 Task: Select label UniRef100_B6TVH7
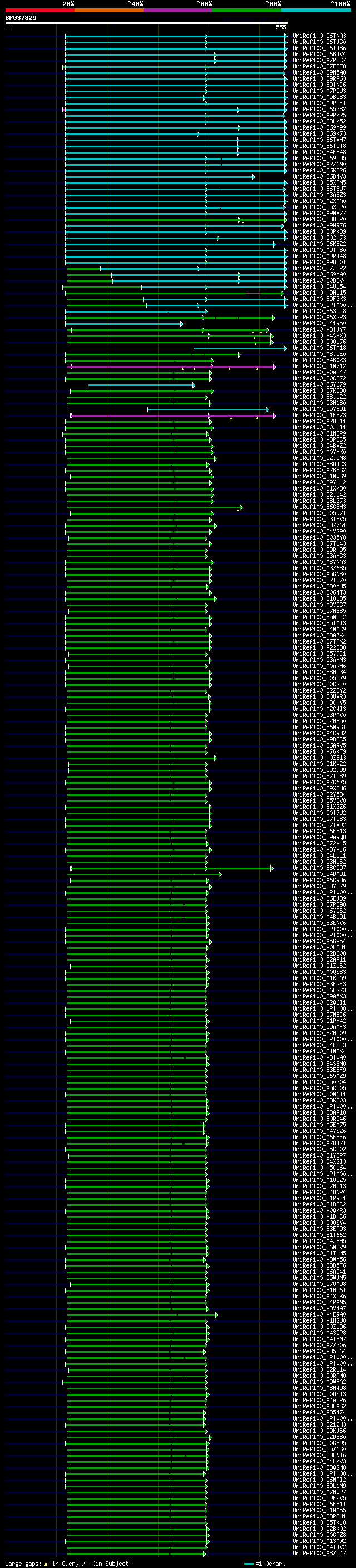(319, 140)
